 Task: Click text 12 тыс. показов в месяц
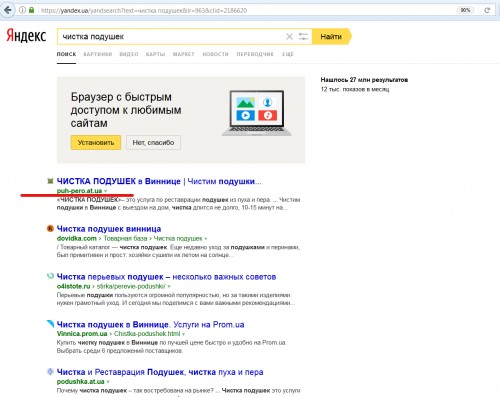355,89
